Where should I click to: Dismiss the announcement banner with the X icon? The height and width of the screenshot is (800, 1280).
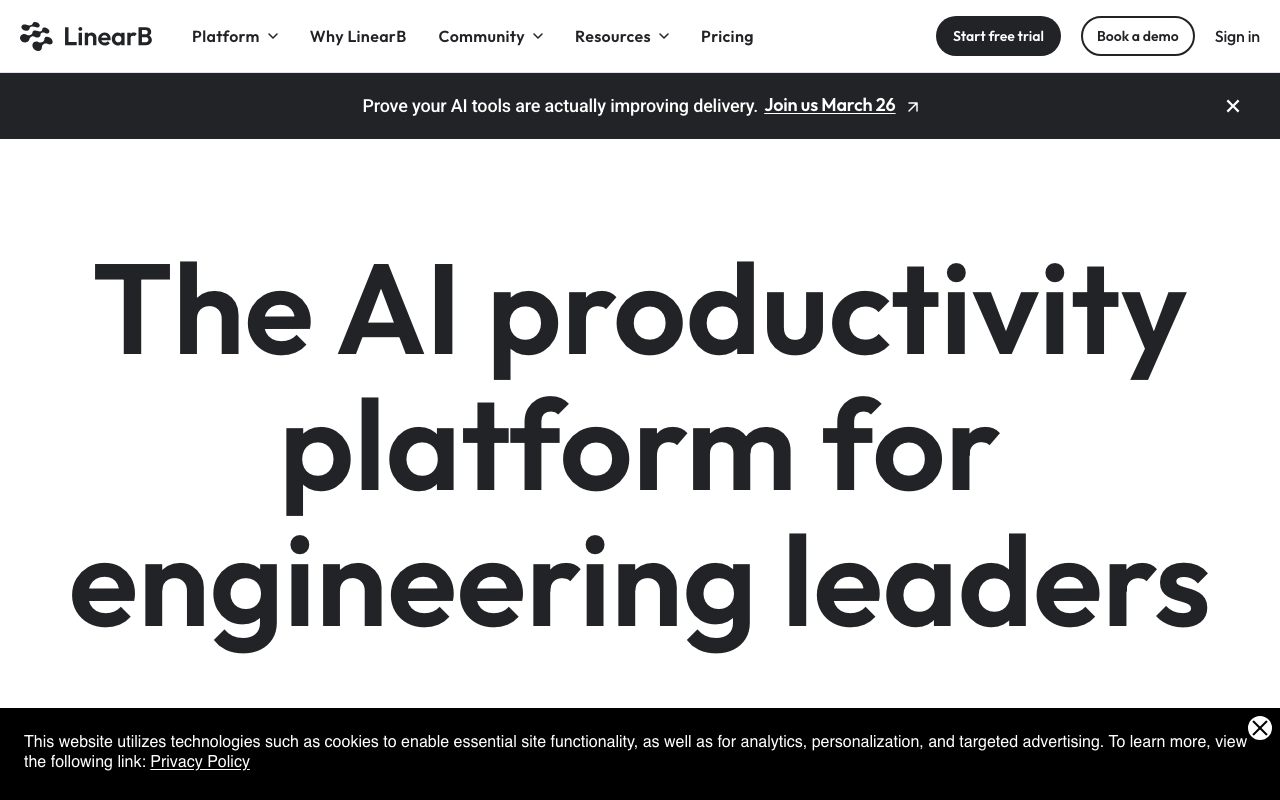1232,106
